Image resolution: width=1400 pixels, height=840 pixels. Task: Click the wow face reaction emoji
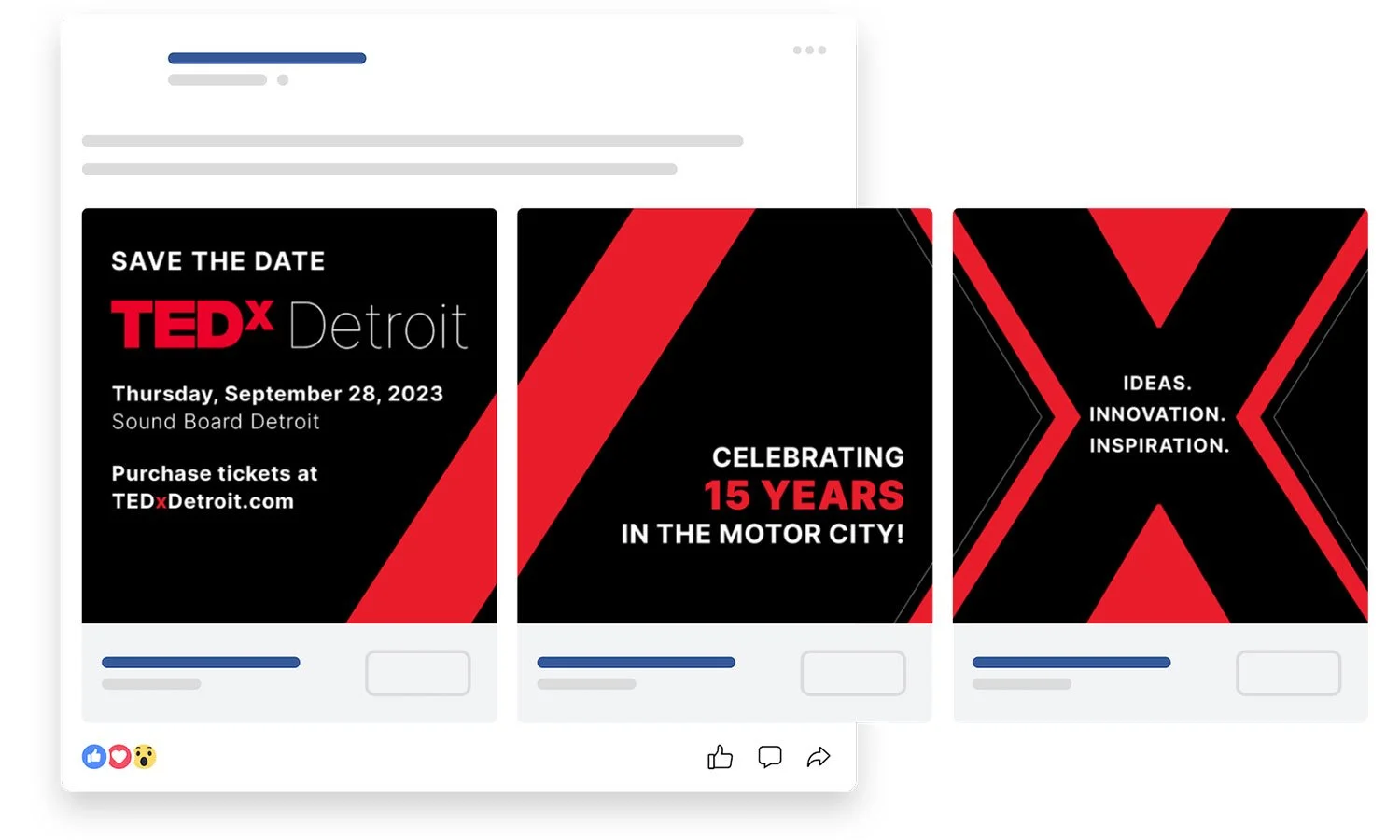tap(144, 757)
